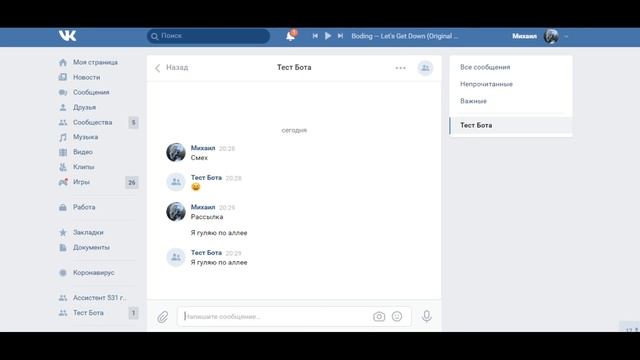Play the current track

click(328, 36)
